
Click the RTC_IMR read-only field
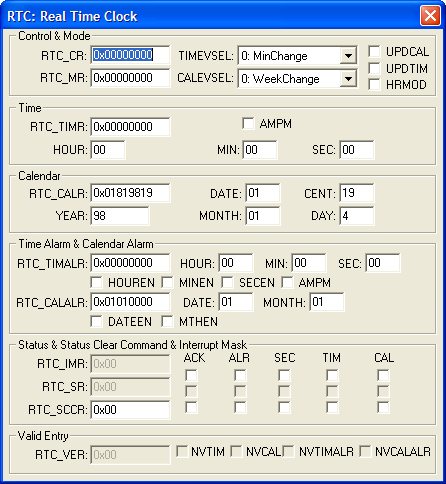click(130, 364)
